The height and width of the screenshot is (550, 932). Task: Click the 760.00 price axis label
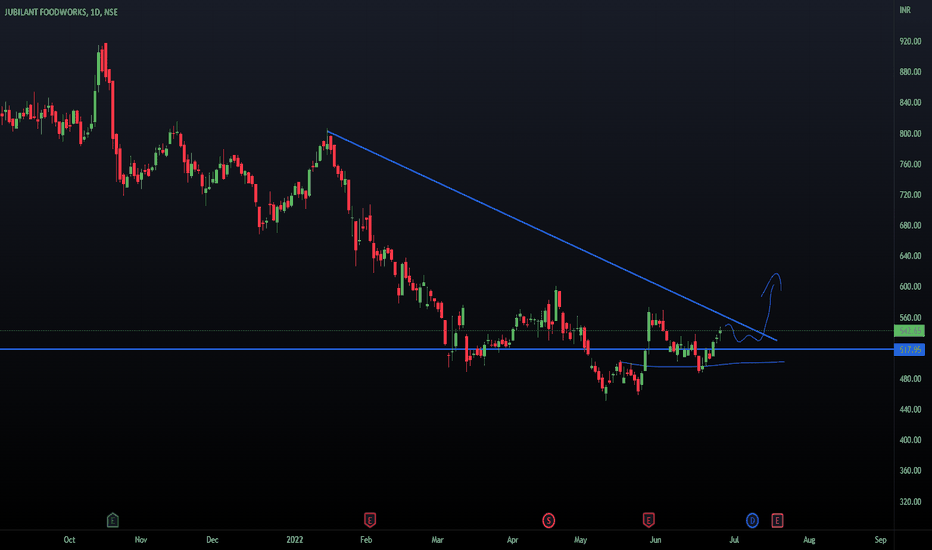(910, 164)
